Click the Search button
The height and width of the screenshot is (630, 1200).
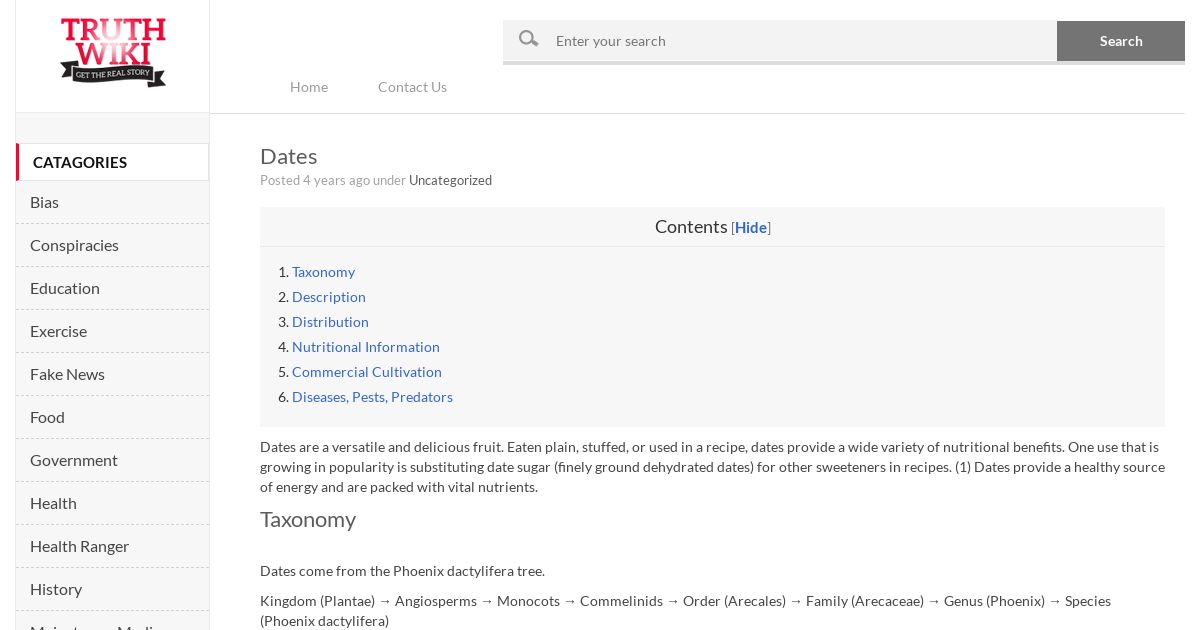1121,41
